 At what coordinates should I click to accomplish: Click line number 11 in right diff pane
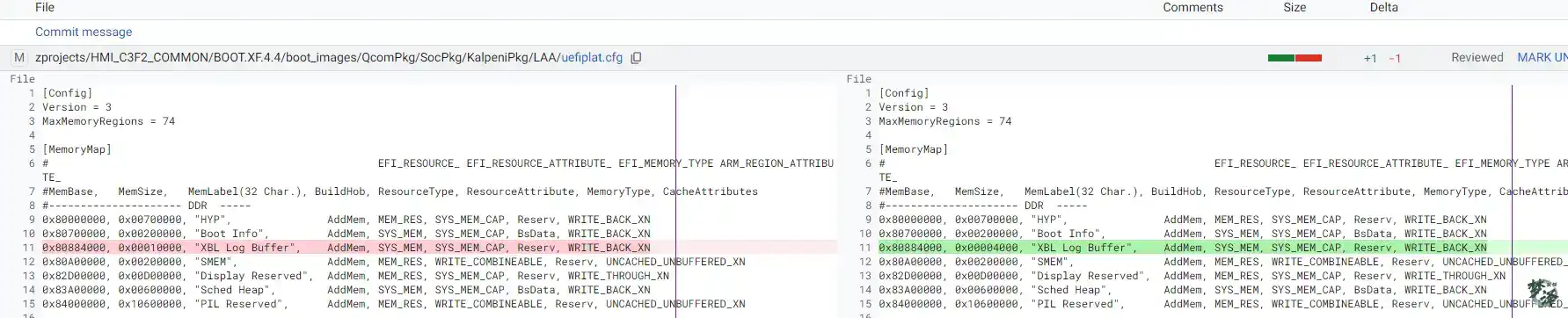pyautogui.click(x=864, y=248)
